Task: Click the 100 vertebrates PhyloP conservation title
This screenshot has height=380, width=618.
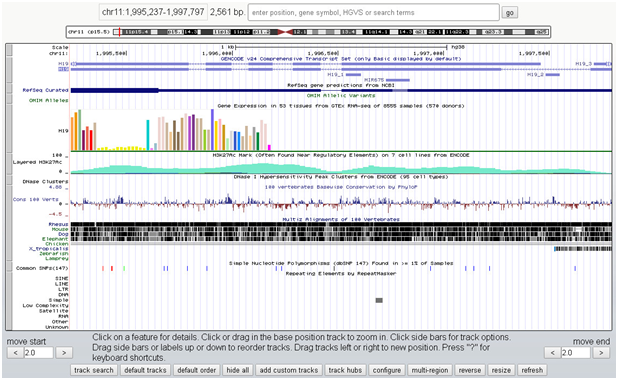Action: 341,187
